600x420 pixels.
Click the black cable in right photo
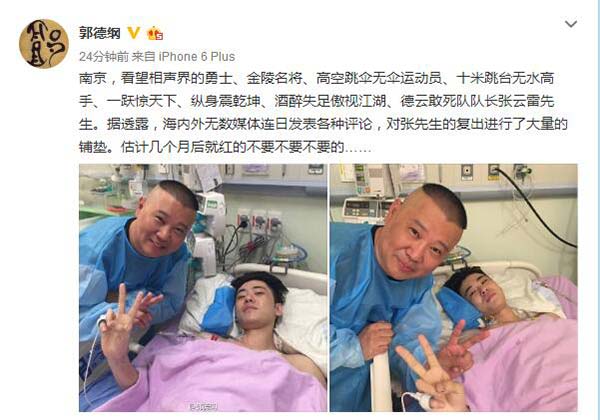point(535,207)
